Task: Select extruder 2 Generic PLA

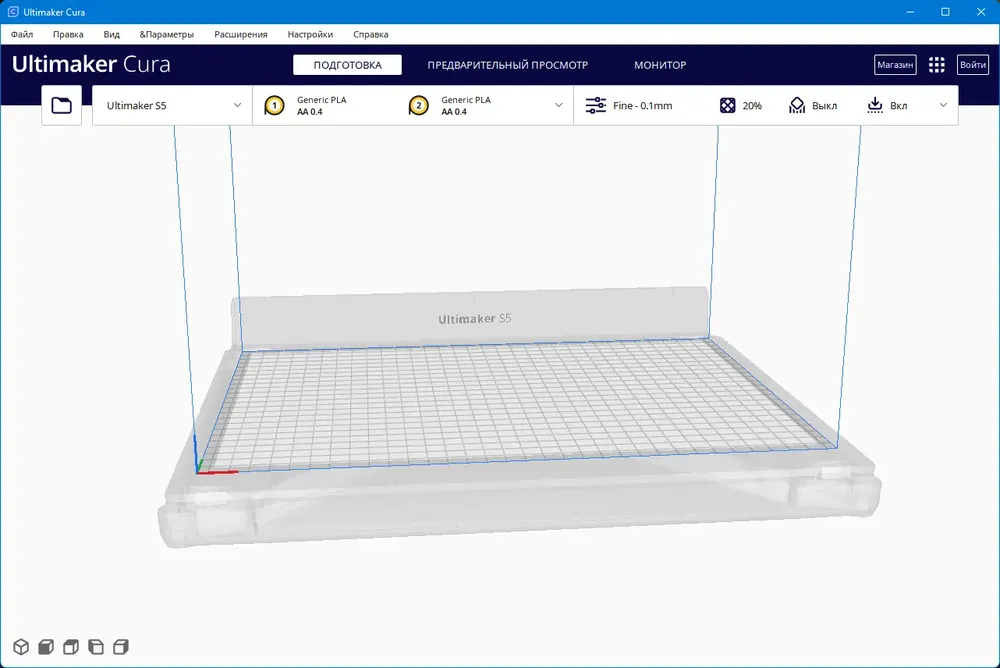Action: click(450, 105)
